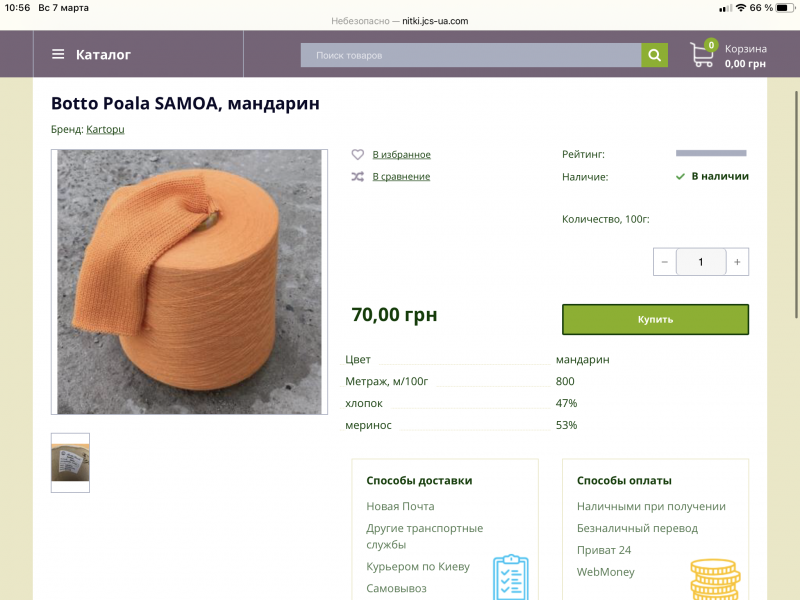800x600 pixels.
Task: Click the clipboard checklist delivery icon
Action: tap(511, 577)
